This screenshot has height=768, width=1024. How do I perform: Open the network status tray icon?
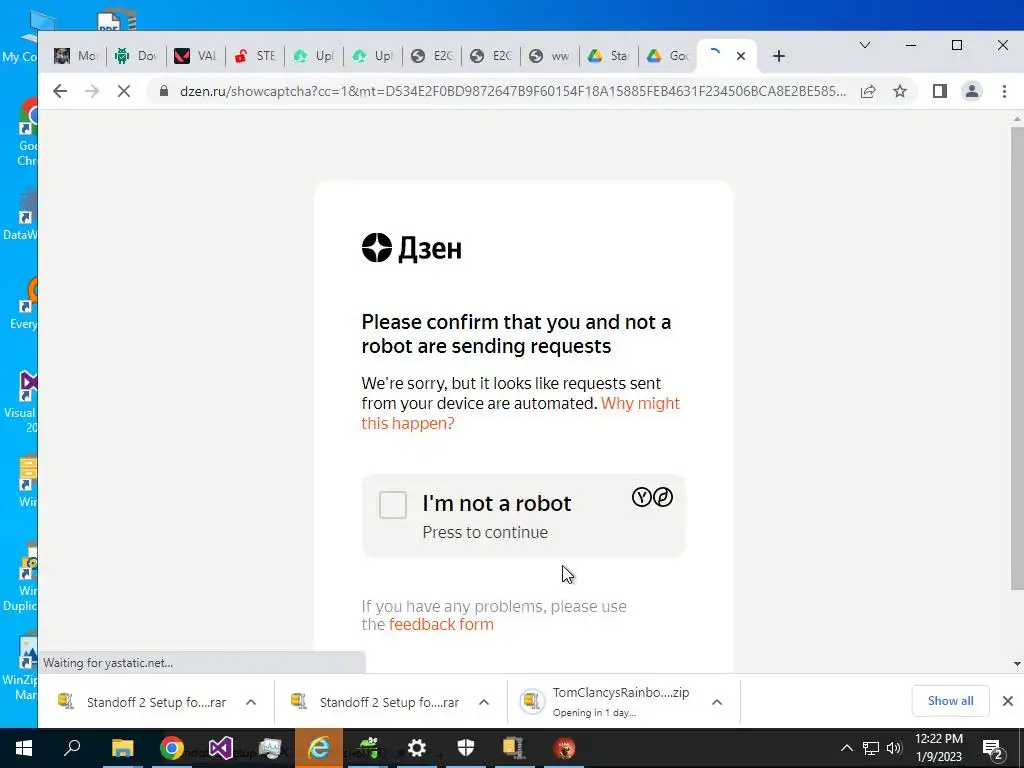tap(871, 748)
